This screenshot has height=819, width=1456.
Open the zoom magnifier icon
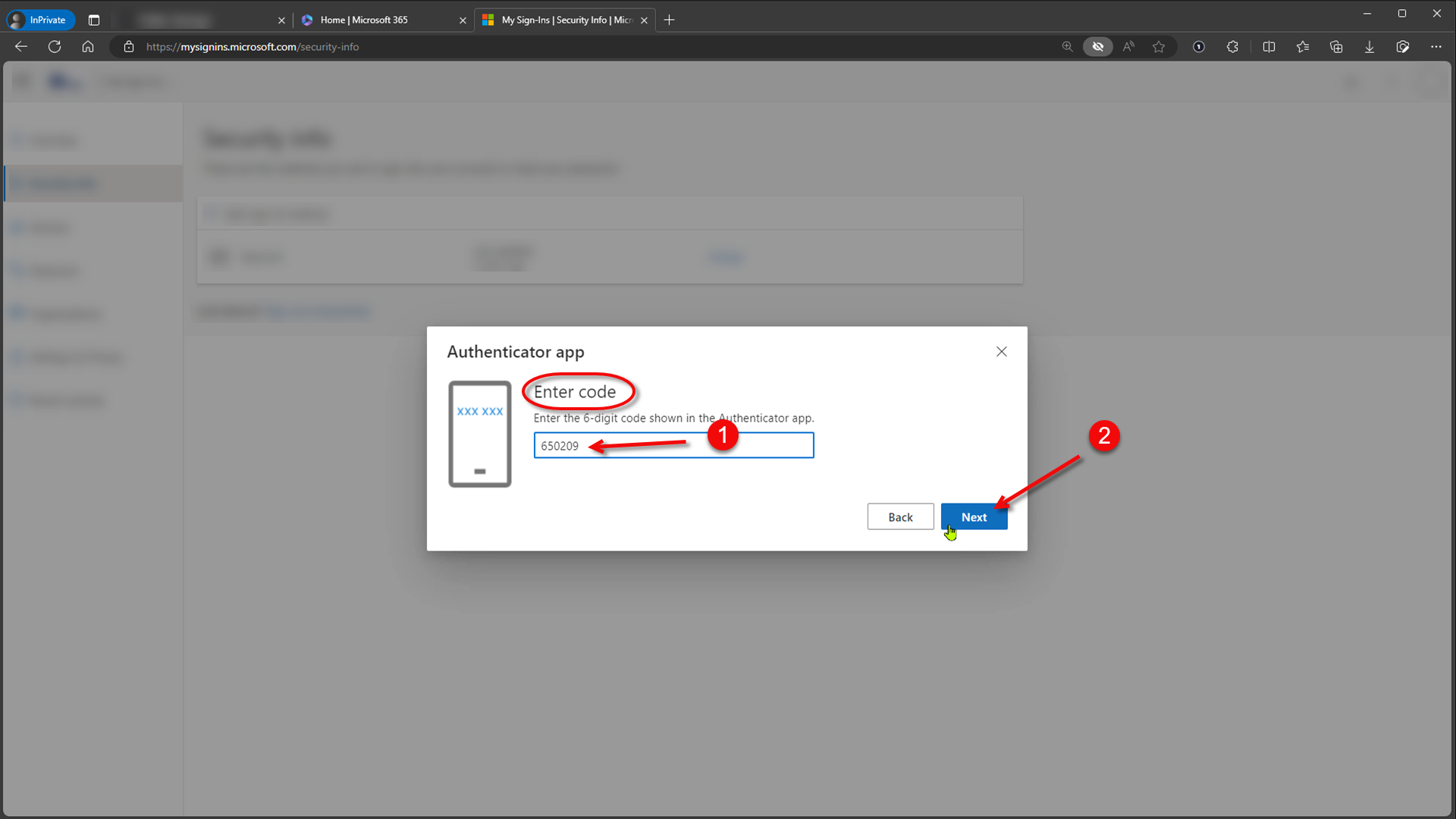(x=1067, y=47)
